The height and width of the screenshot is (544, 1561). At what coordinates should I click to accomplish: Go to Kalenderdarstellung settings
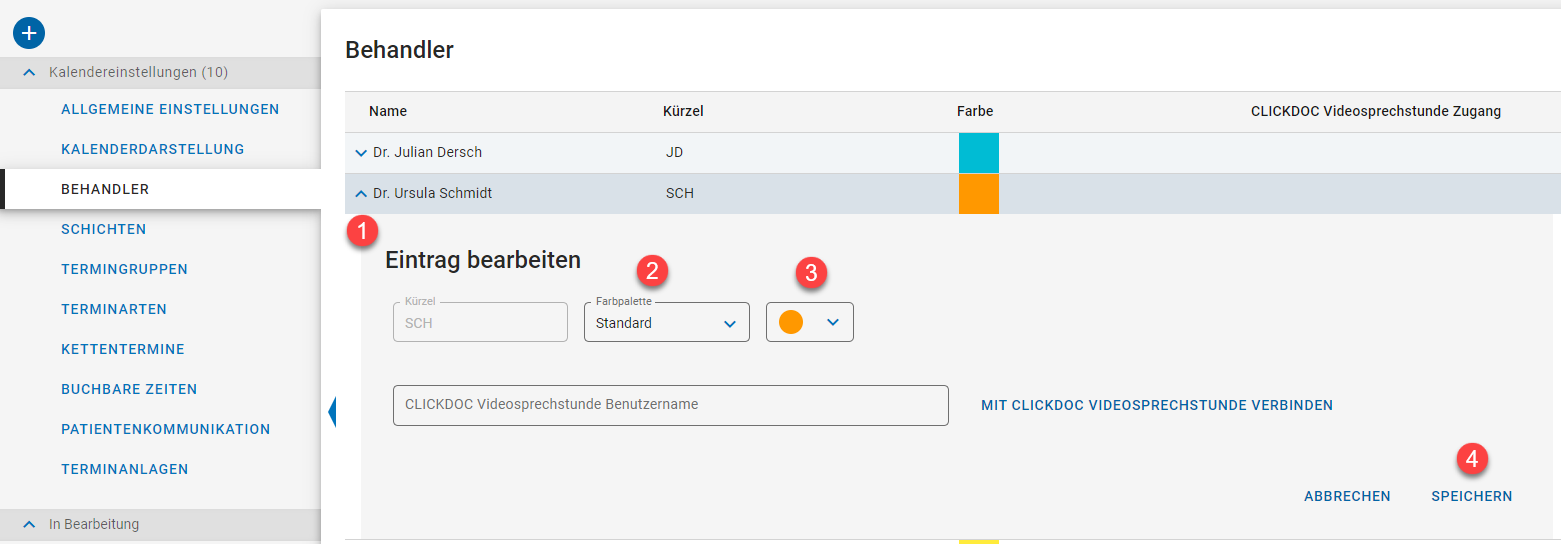pos(152,149)
